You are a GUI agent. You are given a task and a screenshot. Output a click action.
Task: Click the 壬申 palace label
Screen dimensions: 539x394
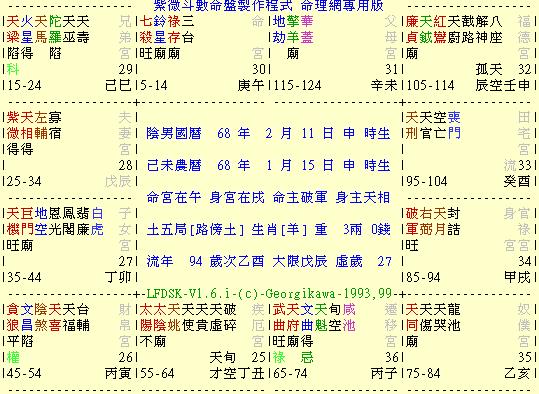coord(517,86)
